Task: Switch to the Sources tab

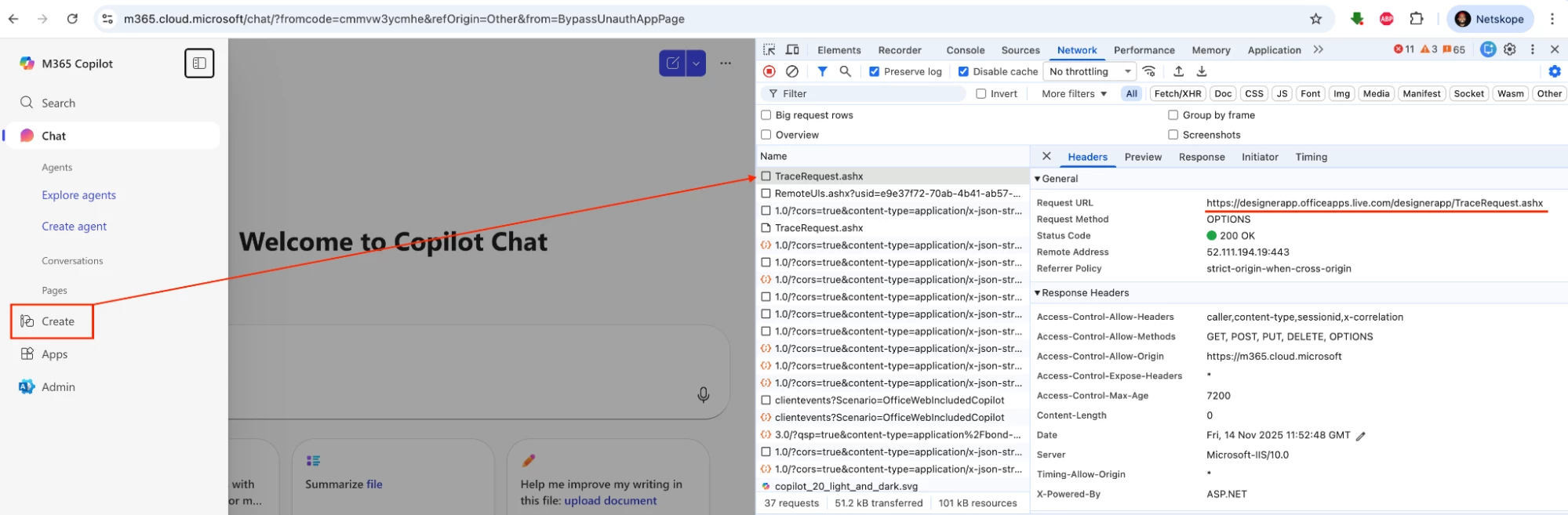Action: [1020, 50]
